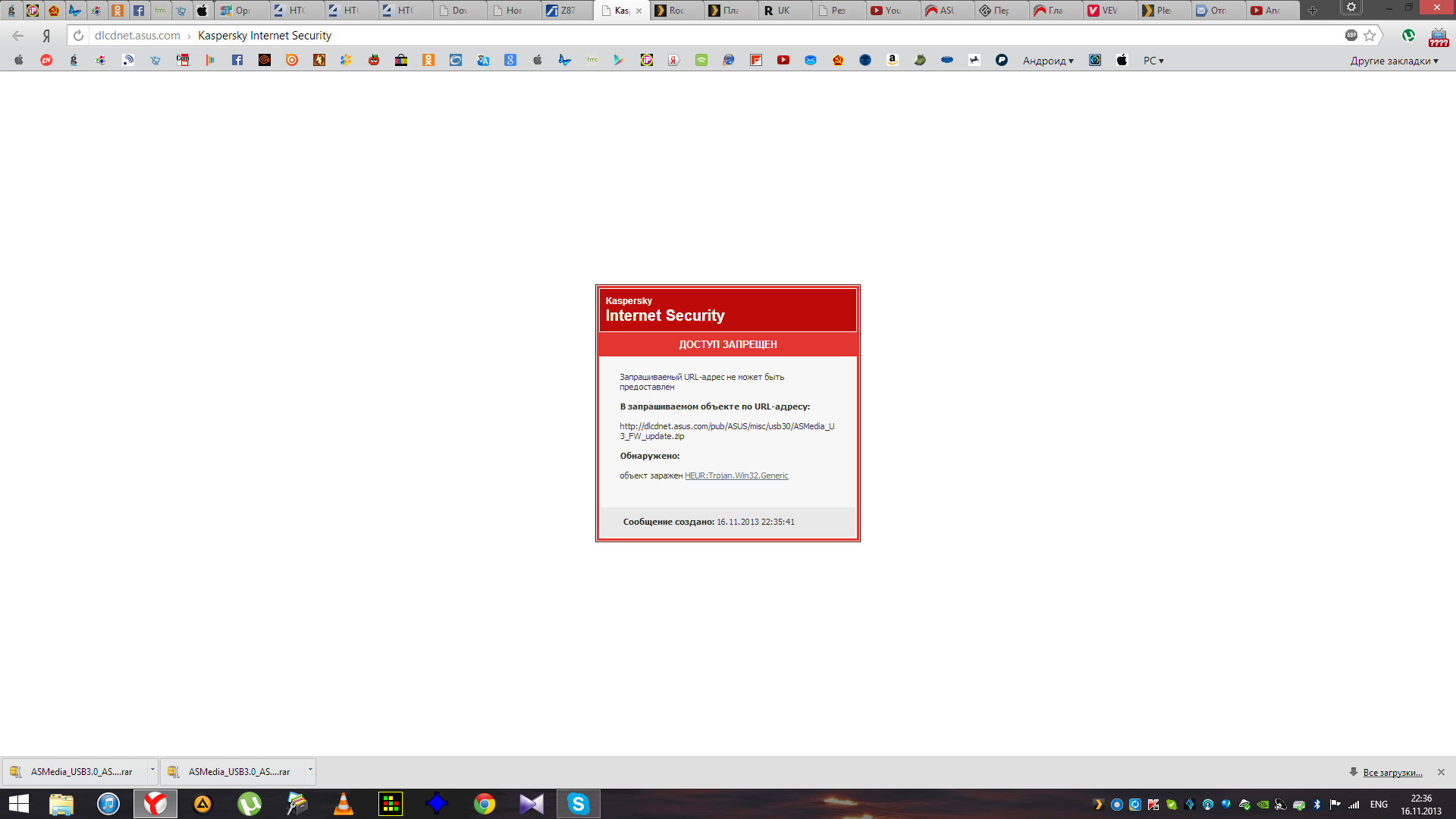1456x819 pixels.
Task: Click the Adblock Plus ABP icon
Action: pos(1351,35)
